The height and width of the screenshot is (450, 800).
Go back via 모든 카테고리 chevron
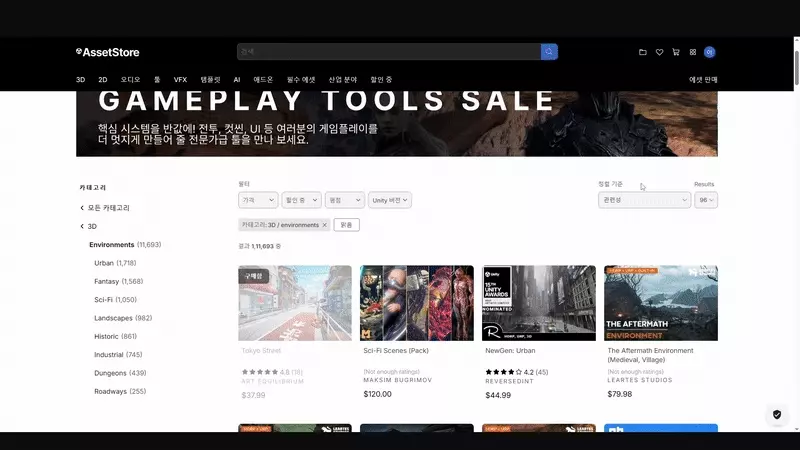click(82, 208)
